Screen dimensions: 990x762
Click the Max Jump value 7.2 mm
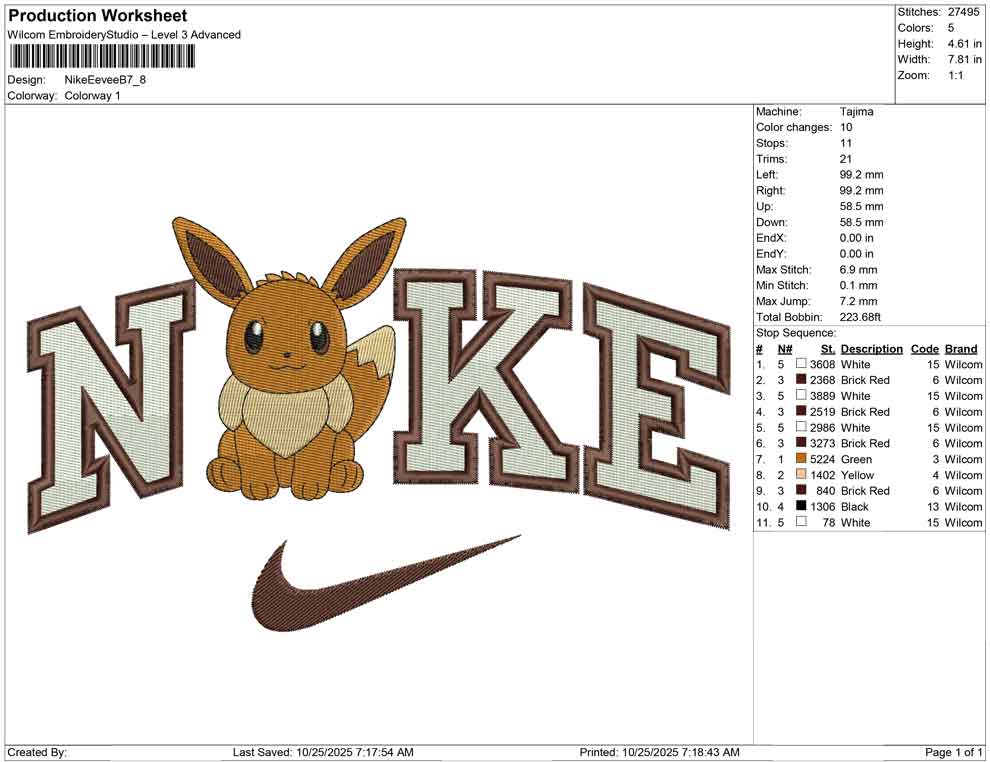(858, 301)
